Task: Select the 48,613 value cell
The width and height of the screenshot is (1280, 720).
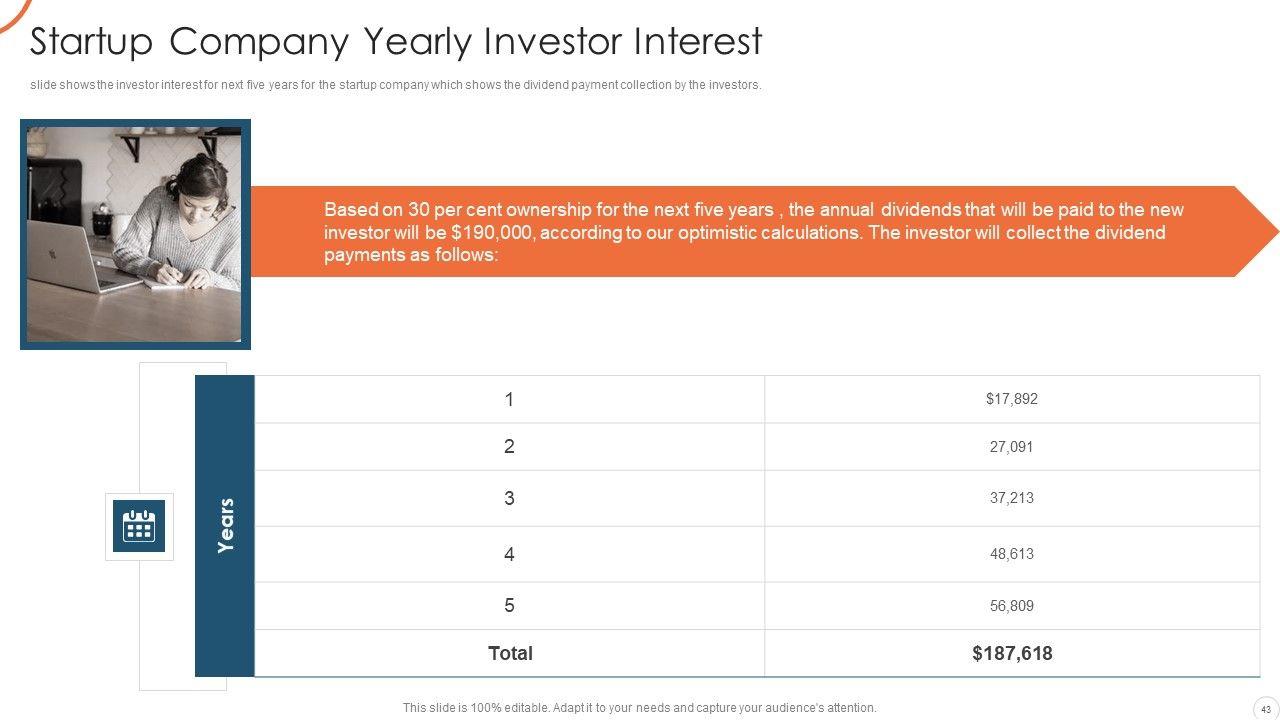Action: pos(1011,554)
